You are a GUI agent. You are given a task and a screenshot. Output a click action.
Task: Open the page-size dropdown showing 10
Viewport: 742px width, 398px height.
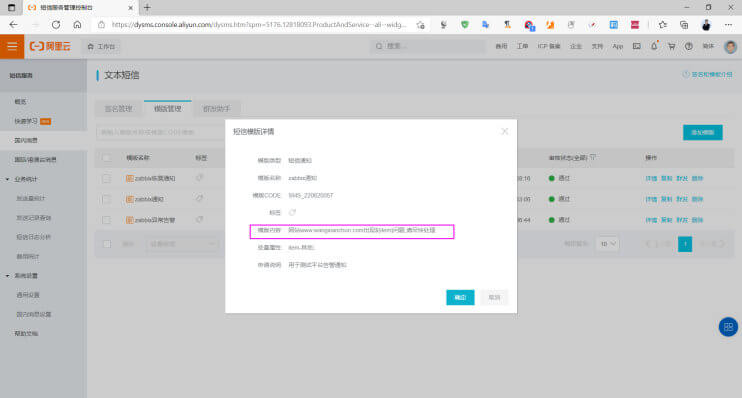(607, 244)
